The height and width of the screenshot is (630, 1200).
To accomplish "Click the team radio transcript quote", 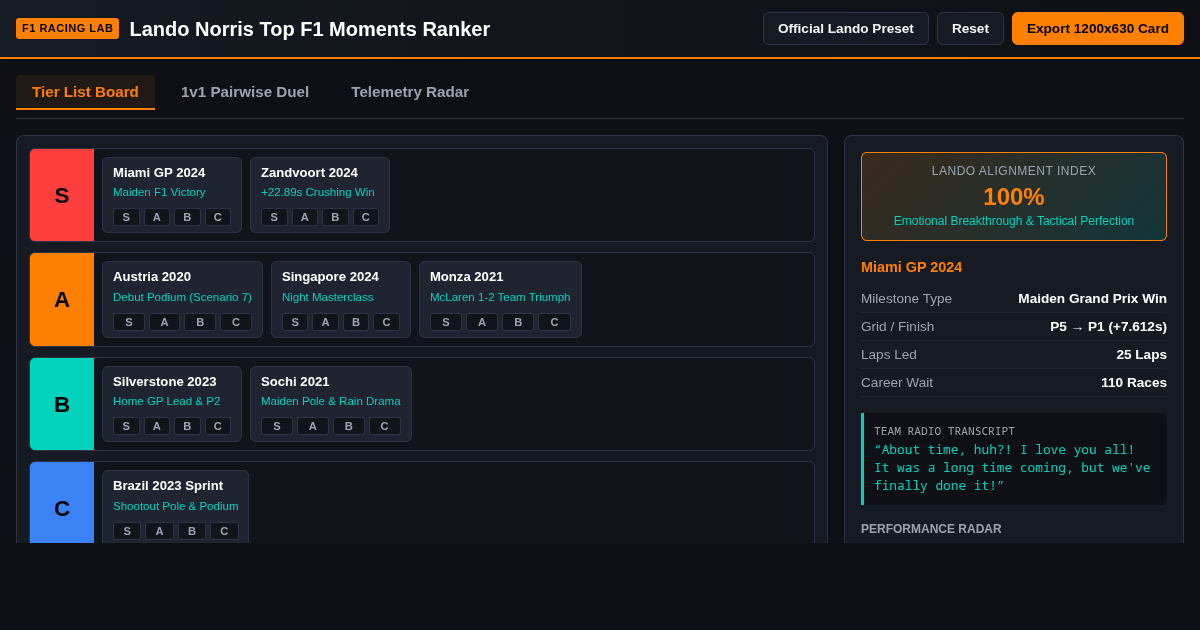I will [x=1012, y=468].
